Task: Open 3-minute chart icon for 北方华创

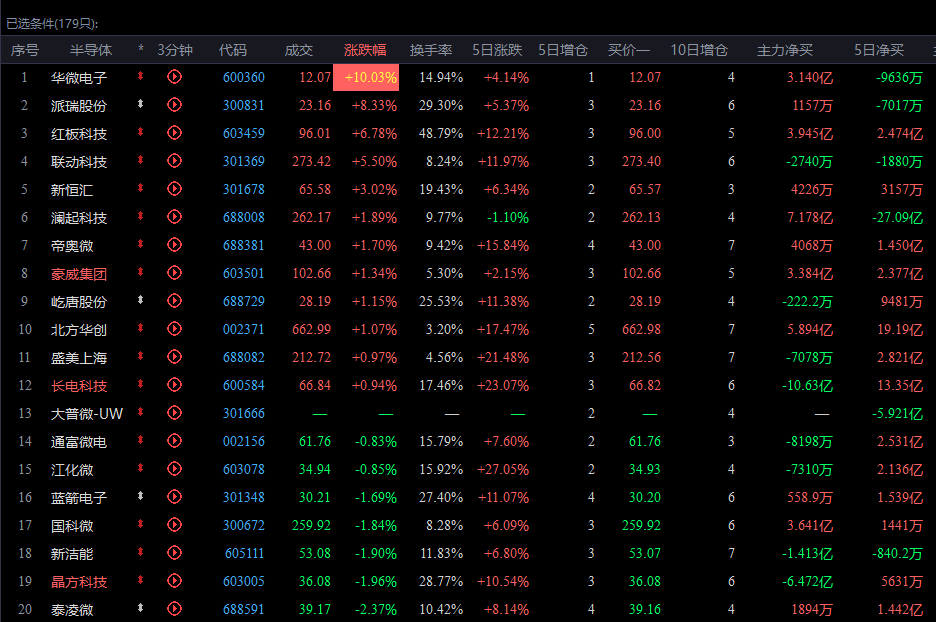Action: pyautogui.click(x=174, y=329)
